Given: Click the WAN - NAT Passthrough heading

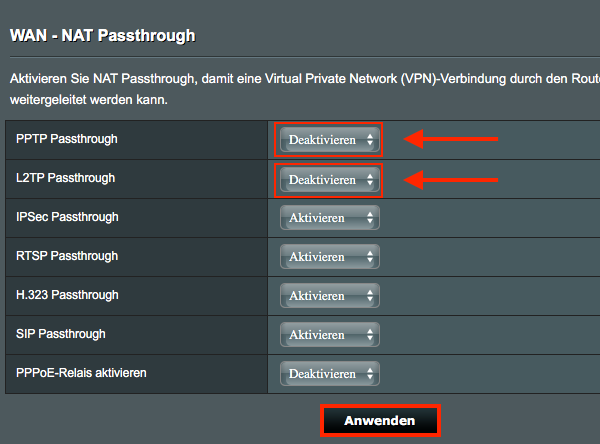Looking at the screenshot, I should click(x=103, y=36).
